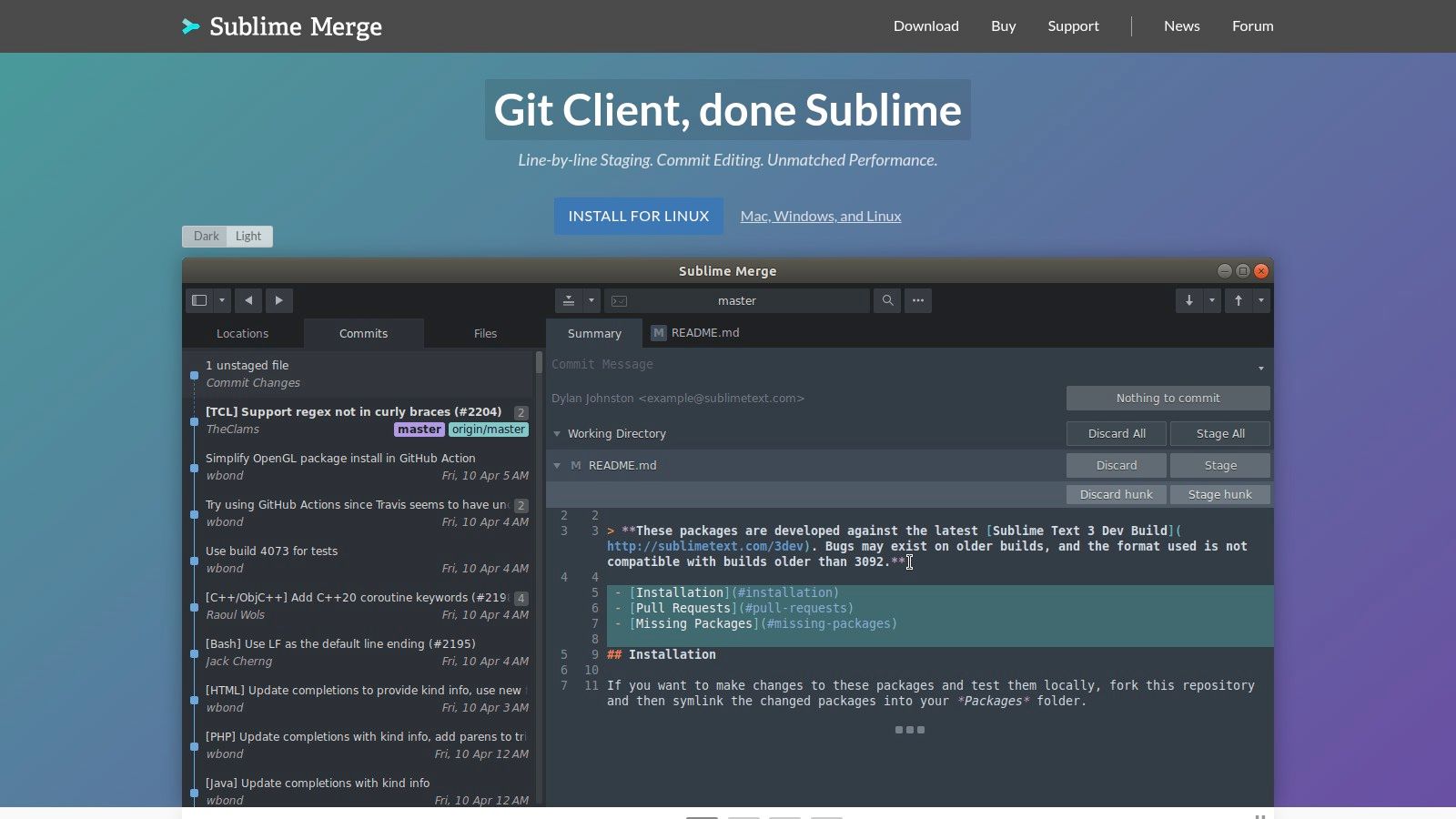Open the Support menu

1073,25
